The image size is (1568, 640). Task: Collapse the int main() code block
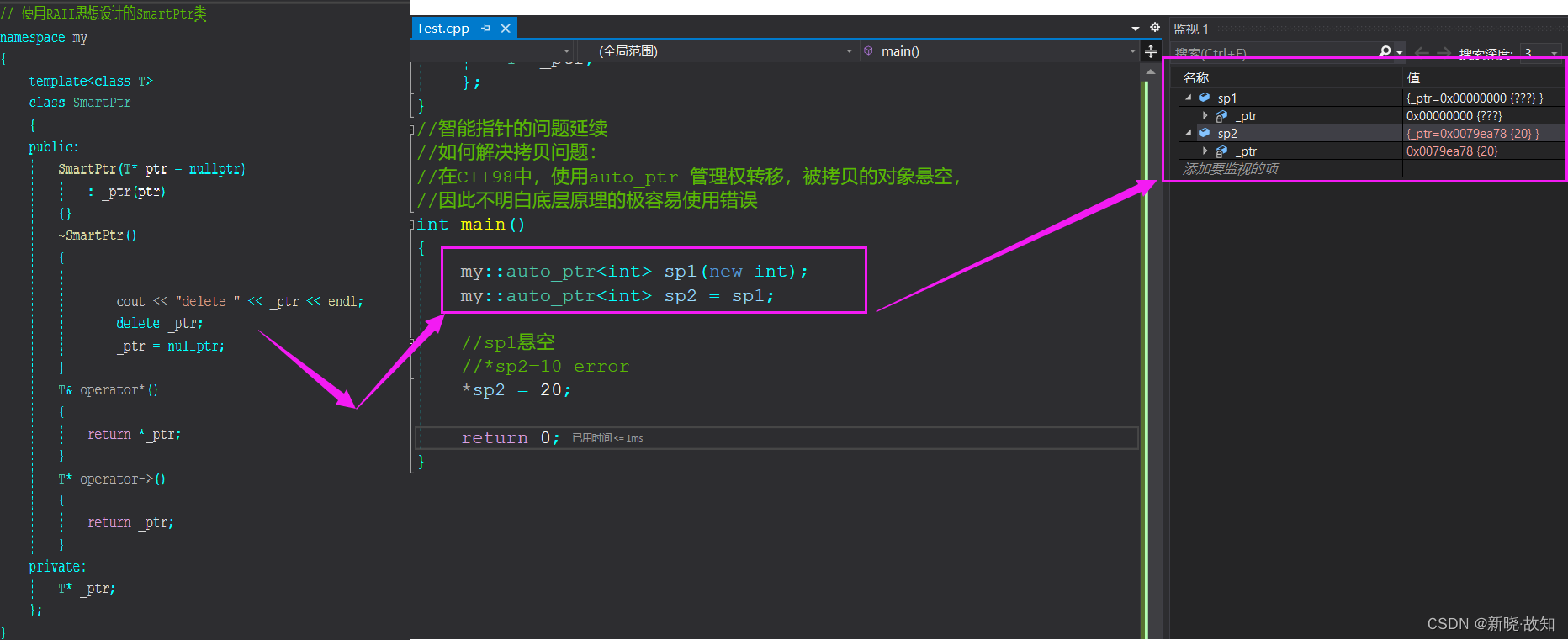click(x=412, y=225)
